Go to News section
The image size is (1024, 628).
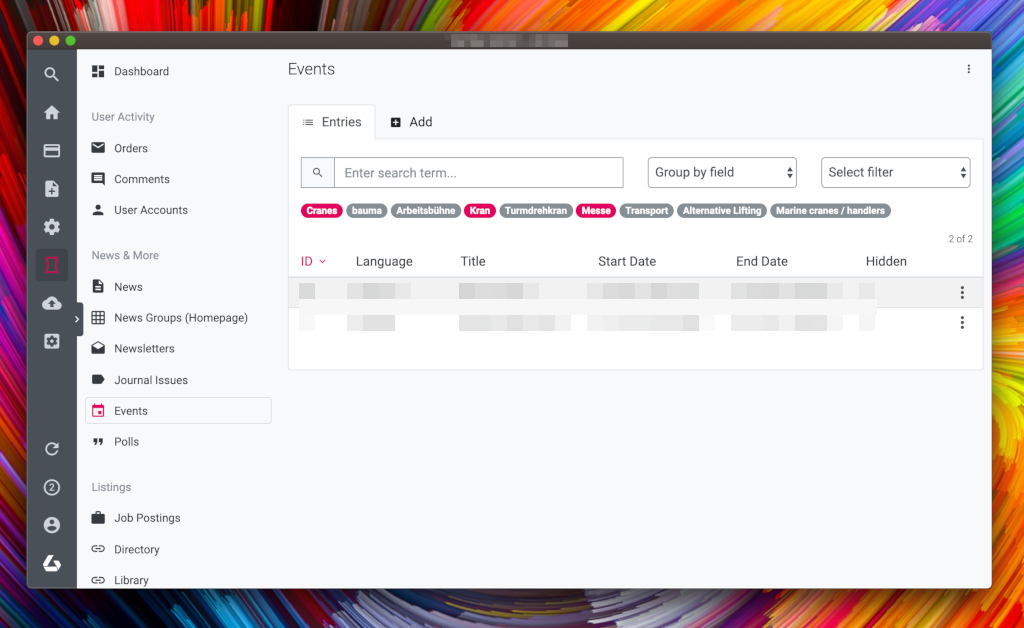click(128, 287)
